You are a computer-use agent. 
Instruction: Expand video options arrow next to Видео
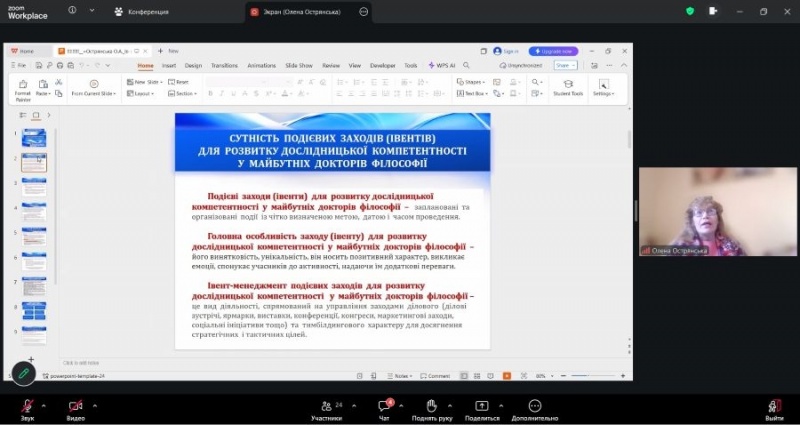click(x=93, y=403)
